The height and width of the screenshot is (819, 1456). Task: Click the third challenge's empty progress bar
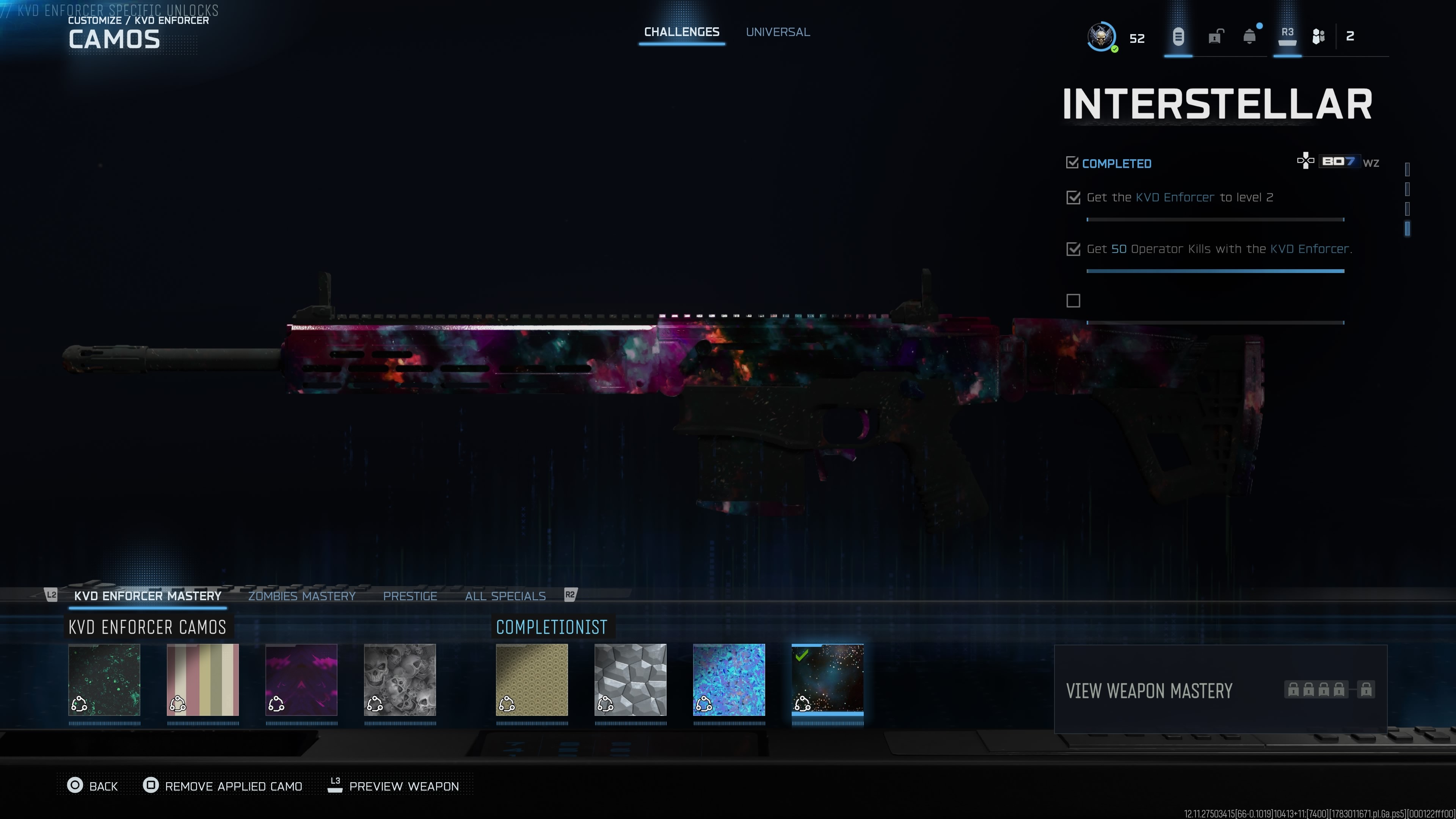(1215, 323)
